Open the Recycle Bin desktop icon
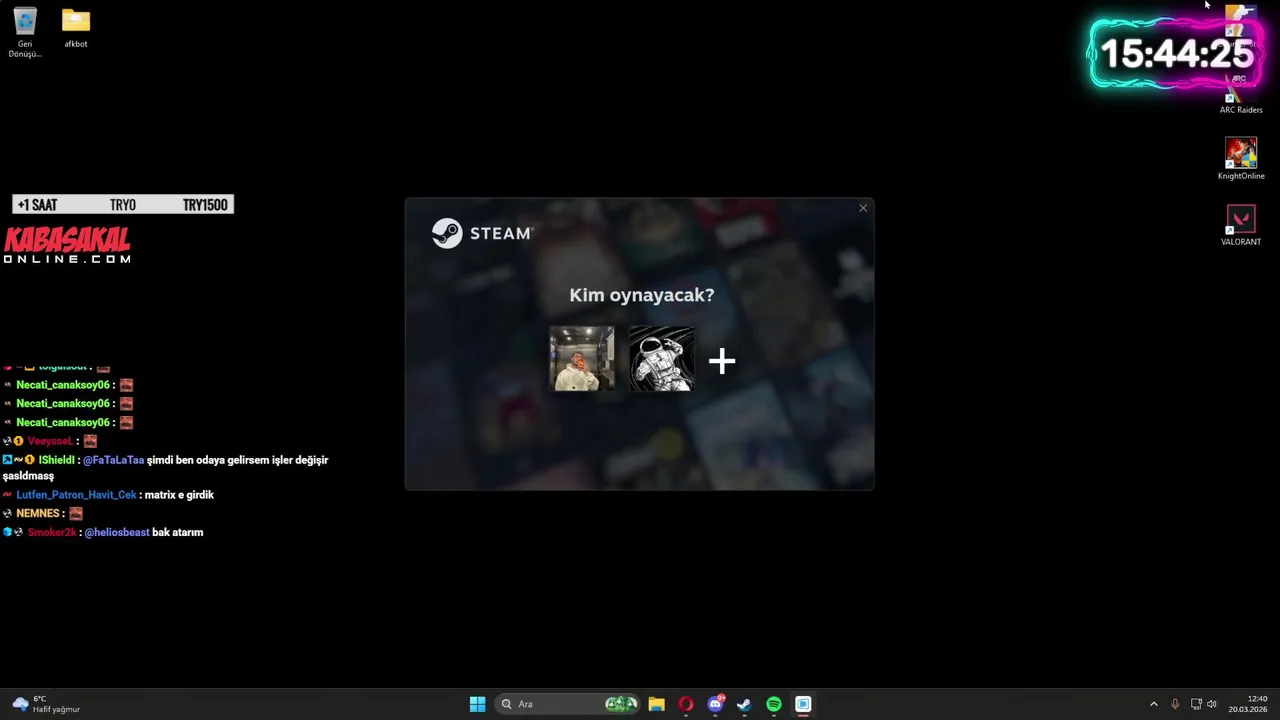This screenshot has height=720, width=1280. [x=25, y=32]
